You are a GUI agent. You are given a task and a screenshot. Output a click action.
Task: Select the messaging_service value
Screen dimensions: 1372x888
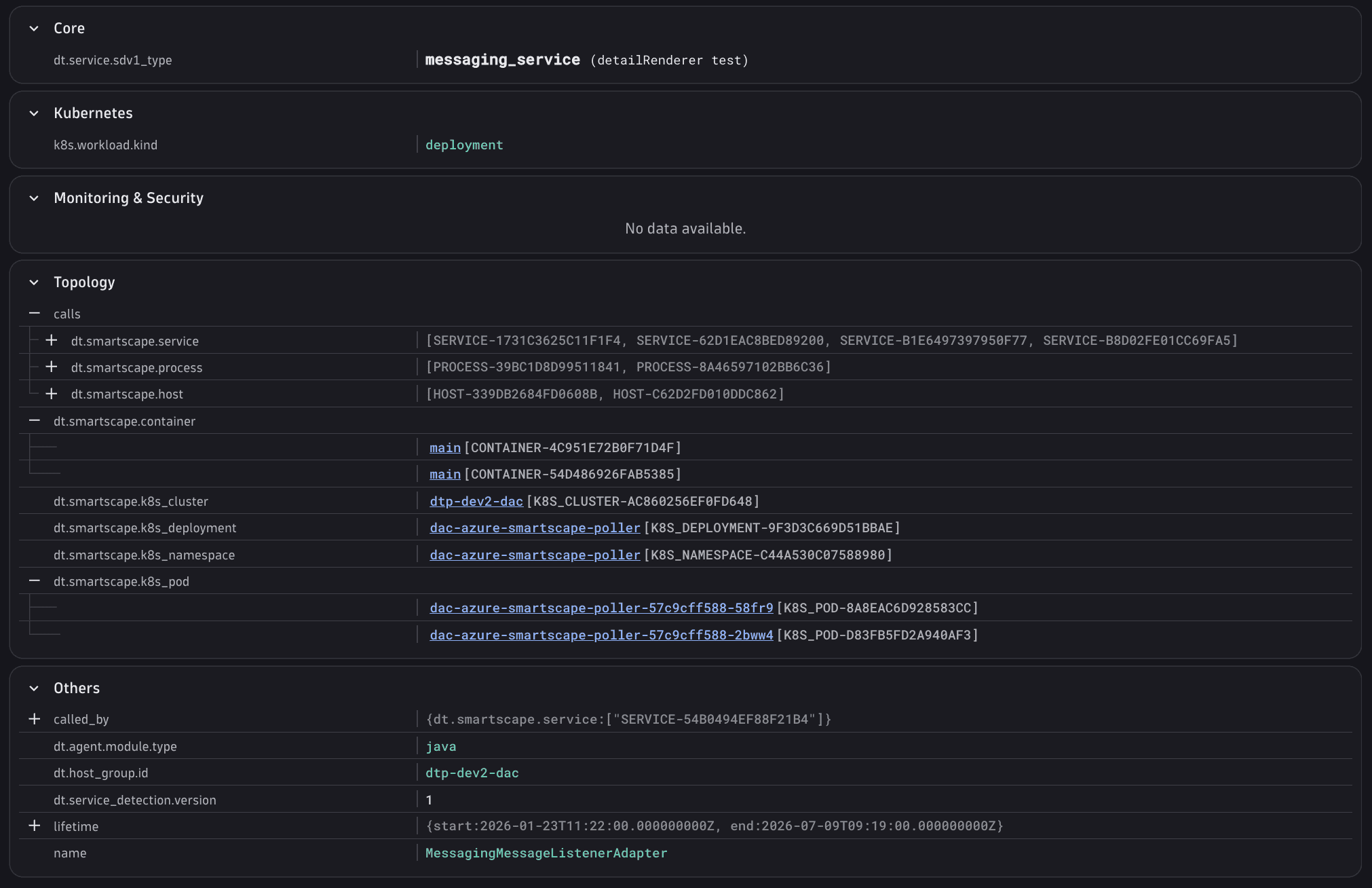point(502,60)
